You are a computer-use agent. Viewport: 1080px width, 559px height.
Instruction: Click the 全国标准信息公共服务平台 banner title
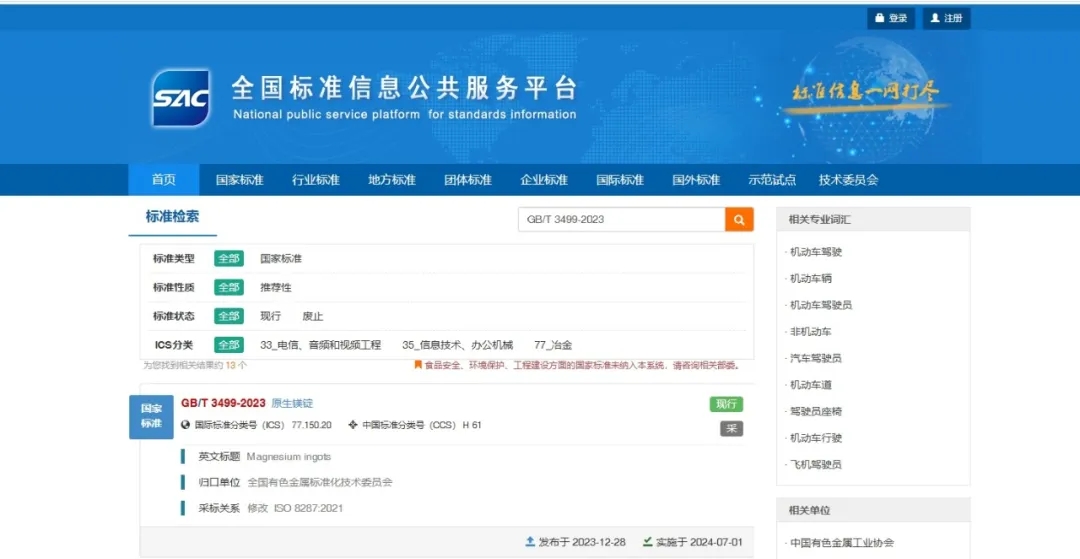coord(404,87)
